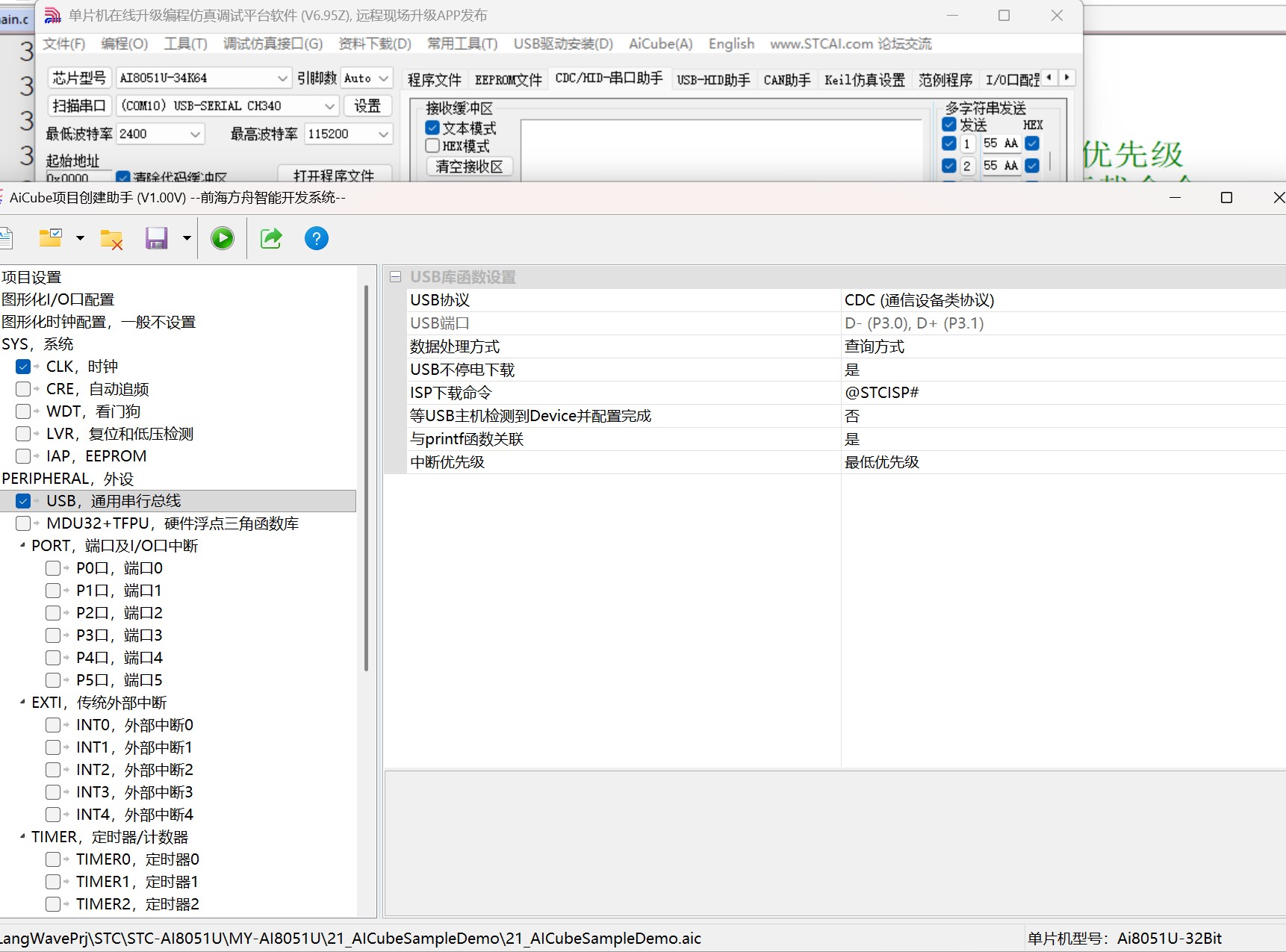Open help via the blue question mark icon
Screen dimensions: 1286x952
(x=316, y=237)
